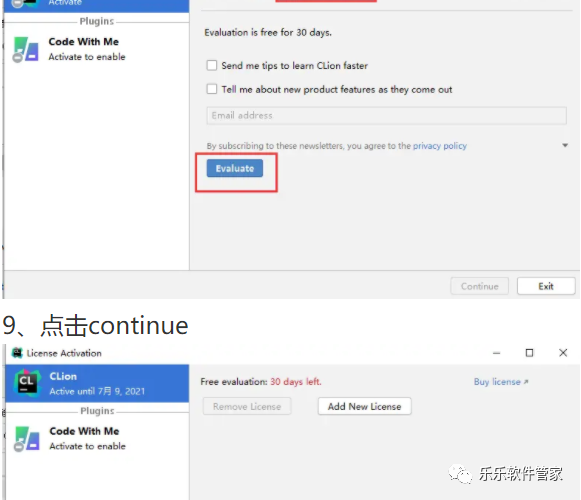Minimize the License Activation window
Image resolution: width=581 pixels, height=500 pixels.
pos(497,353)
